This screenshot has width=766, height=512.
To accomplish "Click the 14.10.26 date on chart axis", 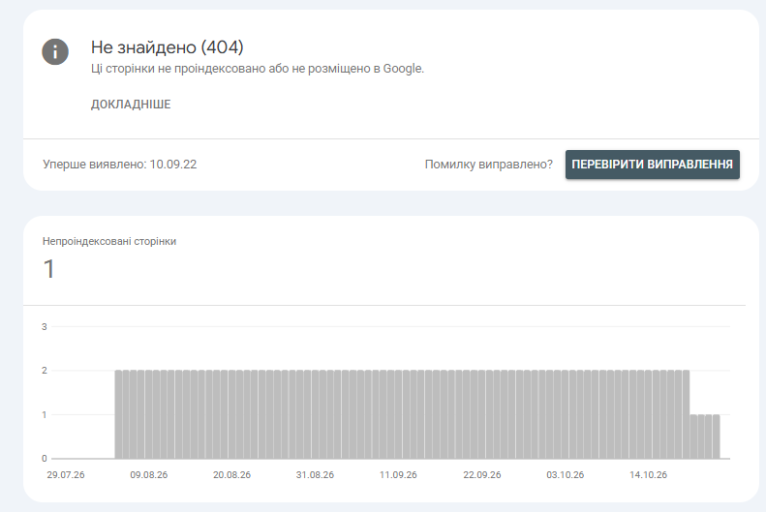I will [x=648, y=474].
